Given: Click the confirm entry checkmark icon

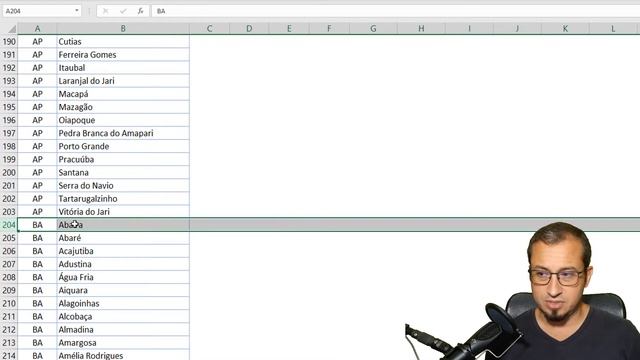Looking at the screenshot, I should click(x=123, y=11).
